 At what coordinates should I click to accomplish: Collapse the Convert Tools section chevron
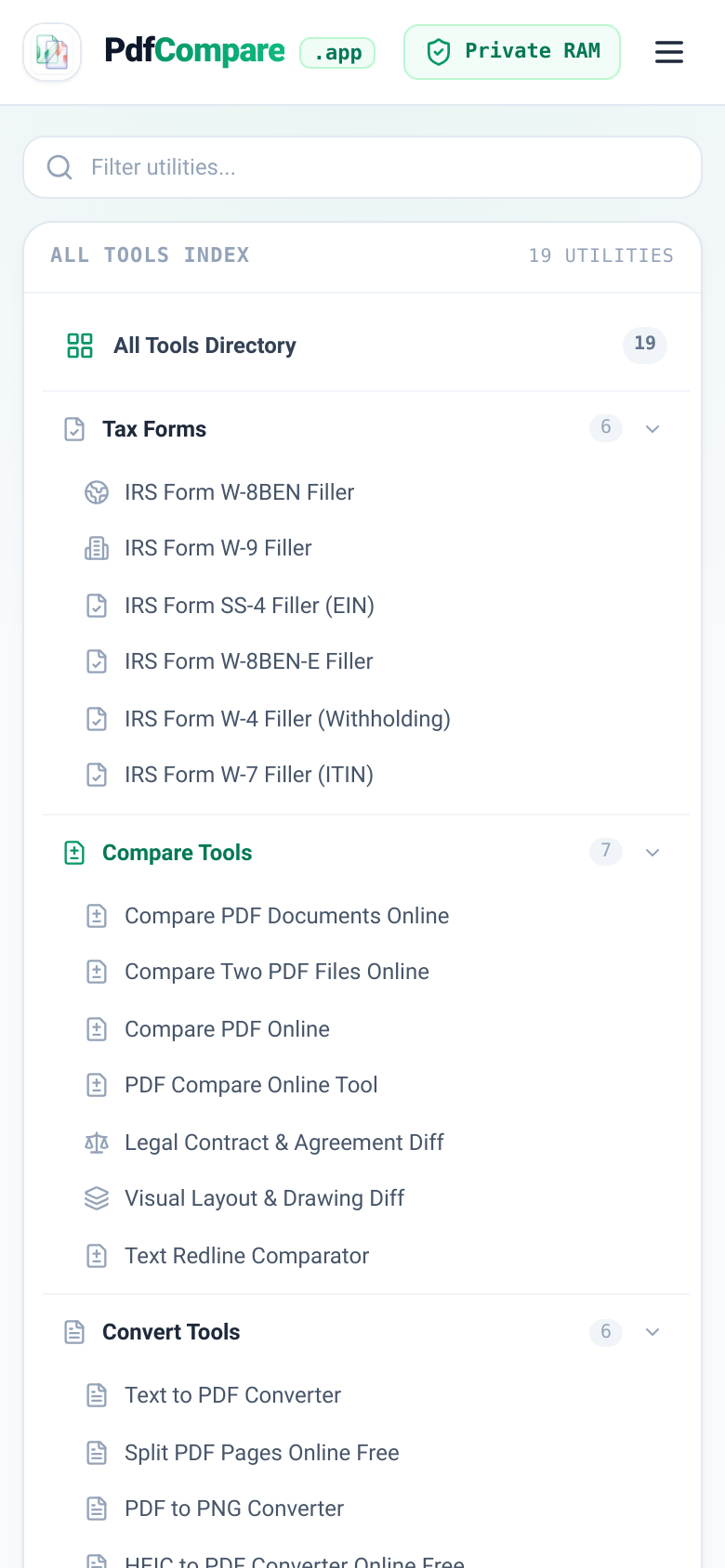652,1332
